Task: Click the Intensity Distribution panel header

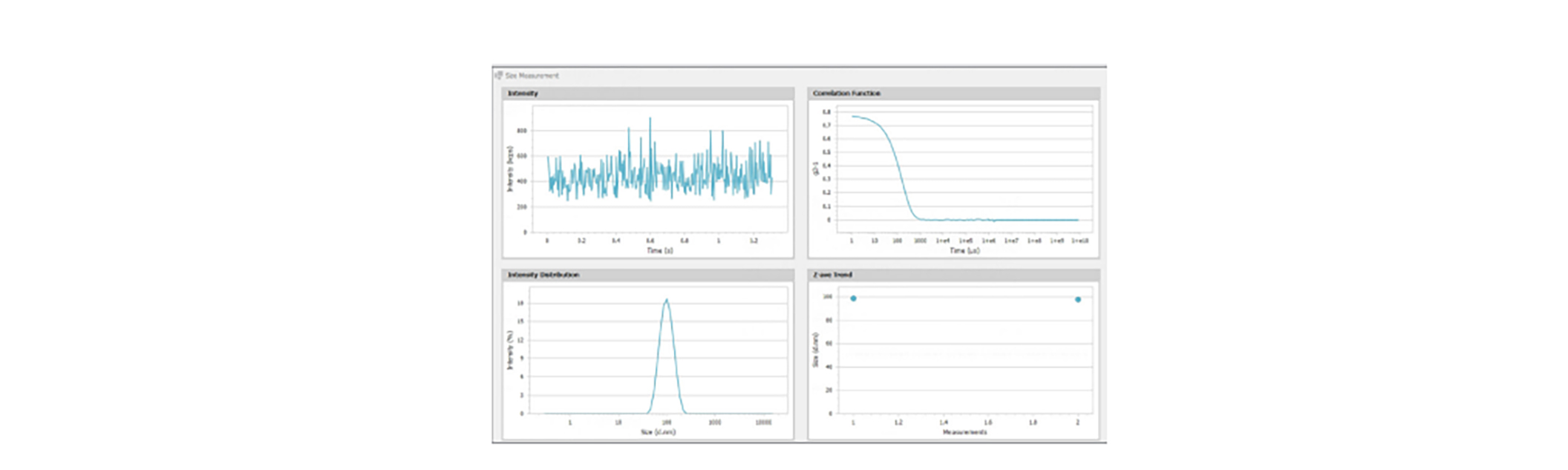Action: 543,275
